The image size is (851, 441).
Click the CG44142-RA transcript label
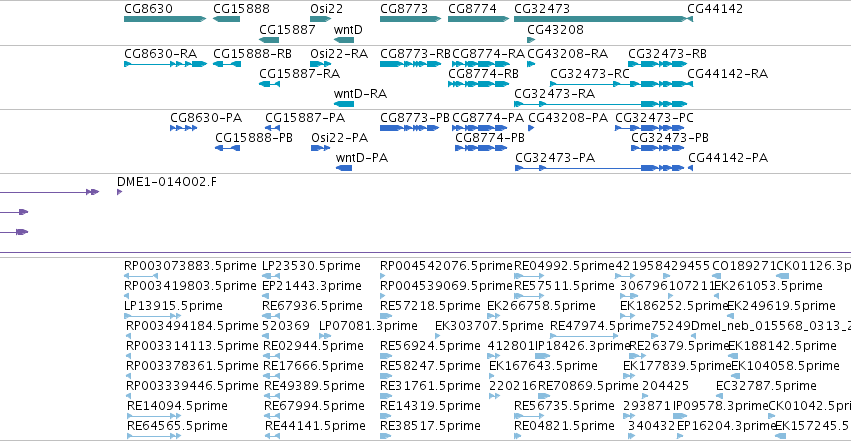point(727,74)
